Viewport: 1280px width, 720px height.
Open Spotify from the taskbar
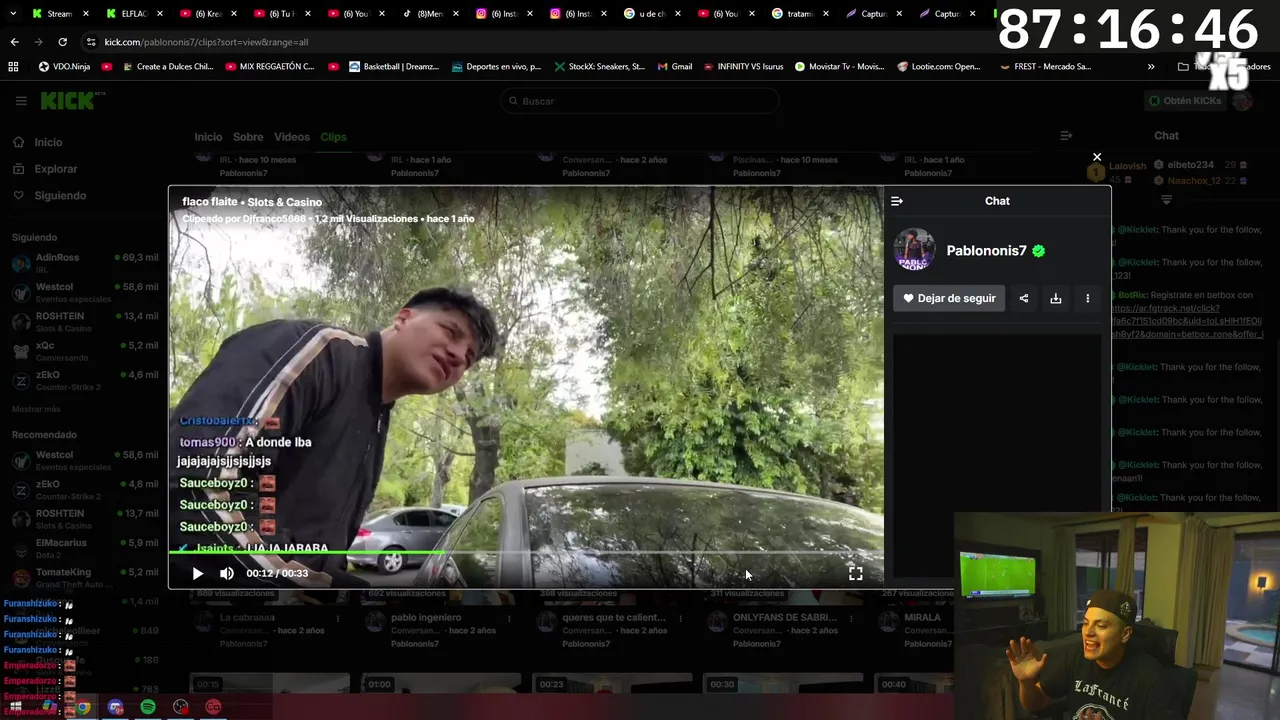(x=148, y=707)
